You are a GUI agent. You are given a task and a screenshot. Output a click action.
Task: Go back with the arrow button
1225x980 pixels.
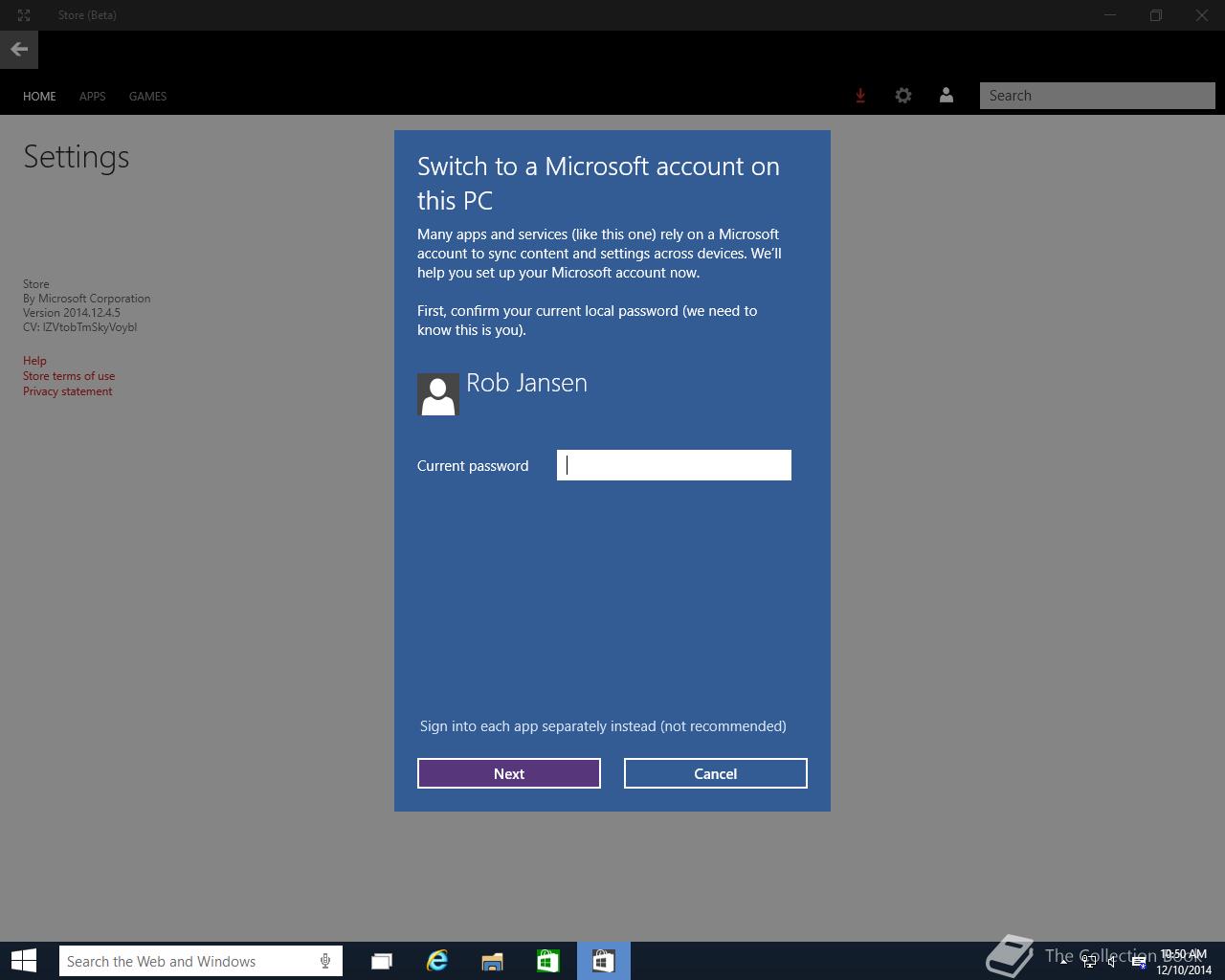pyautogui.click(x=19, y=50)
